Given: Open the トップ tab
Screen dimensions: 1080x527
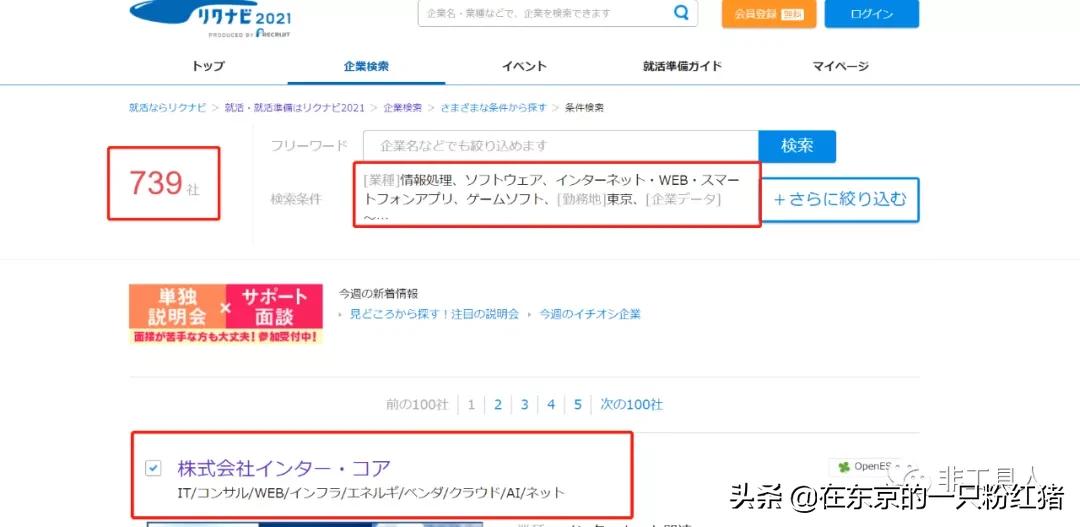Looking at the screenshot, I should point(208,66).
